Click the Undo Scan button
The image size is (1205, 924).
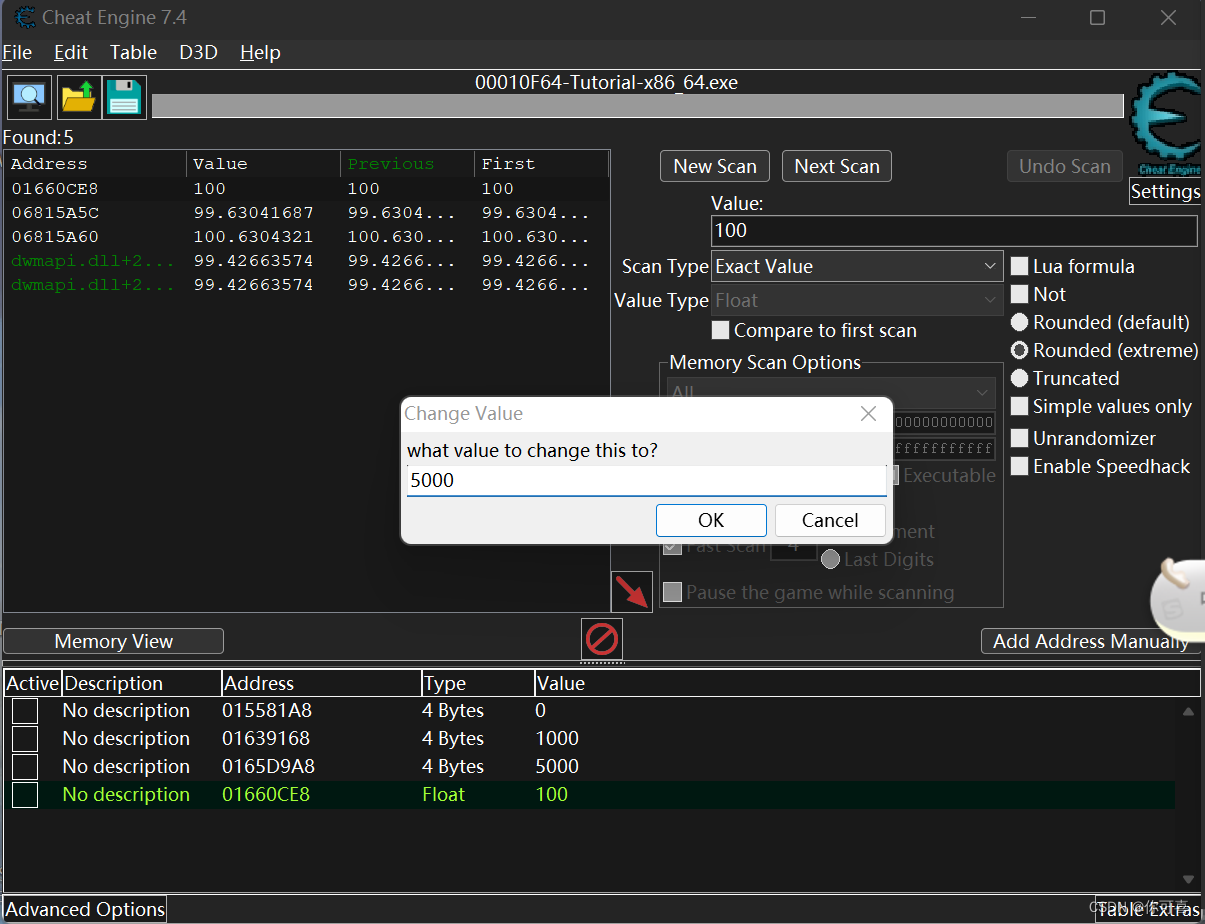click(1065, 166)
